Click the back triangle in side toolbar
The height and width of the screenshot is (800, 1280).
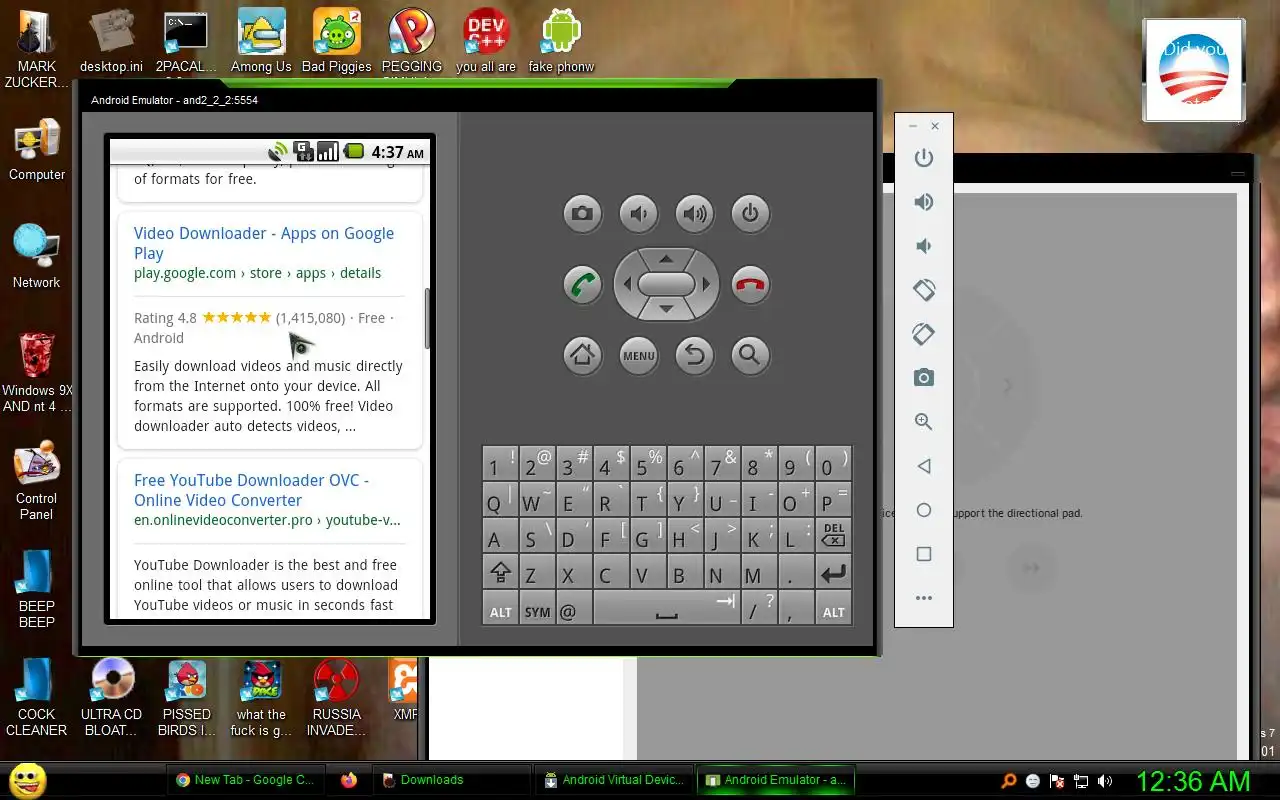point(924,466)
